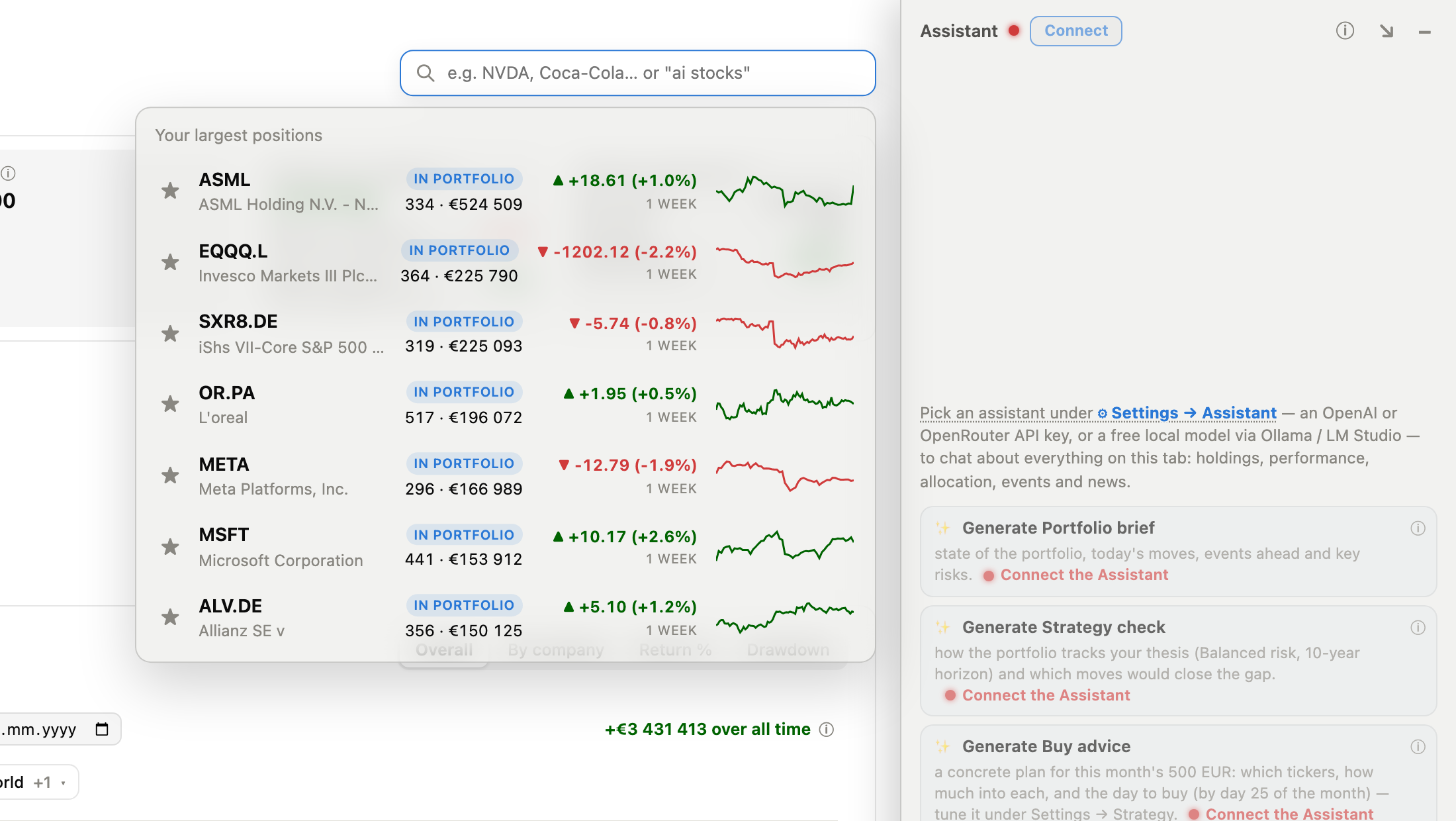Viewport: 1456px width, 821px height.
Task: Open Settings → Assistant link
Action: click(1187, 413)
